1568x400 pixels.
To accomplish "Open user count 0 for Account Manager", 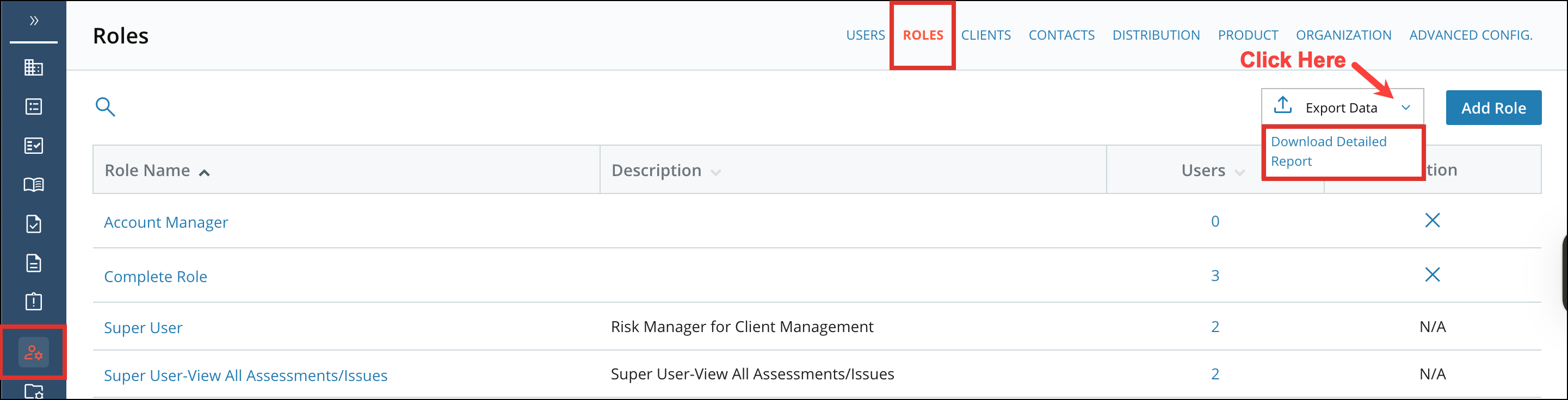I will click(x=1215, y=221).
